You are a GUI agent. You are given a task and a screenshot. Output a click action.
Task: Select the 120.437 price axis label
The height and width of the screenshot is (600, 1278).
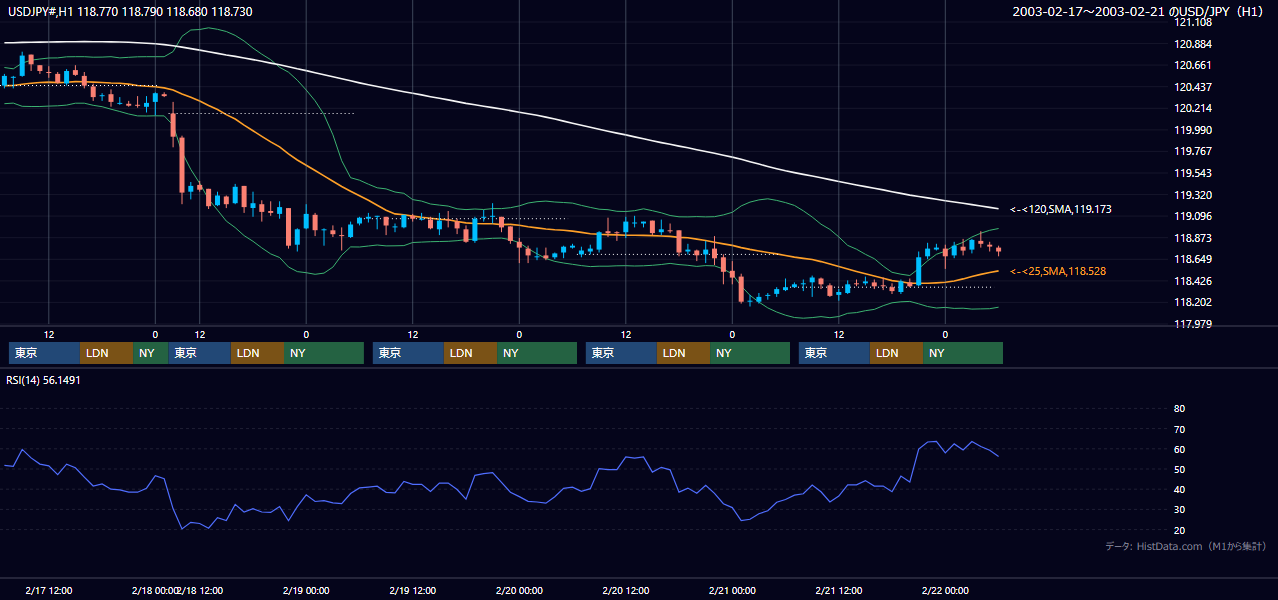pyautogui.click(x=1194, y=87)
